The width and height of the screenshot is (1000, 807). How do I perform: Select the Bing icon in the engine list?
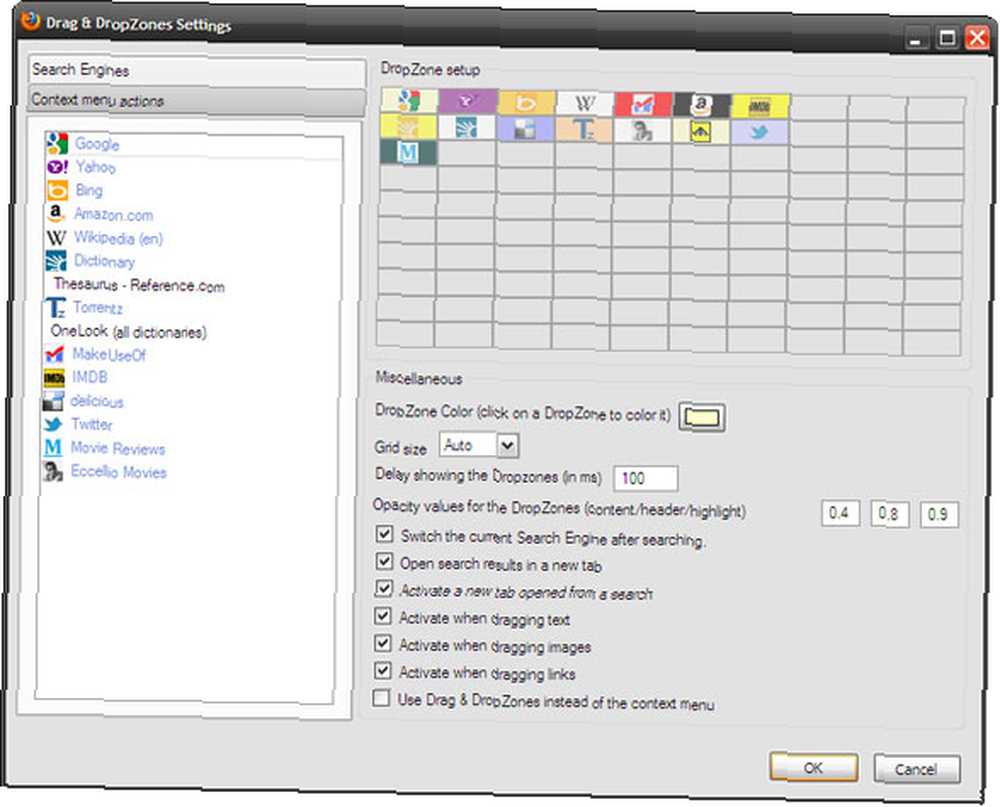click(57, 191)
